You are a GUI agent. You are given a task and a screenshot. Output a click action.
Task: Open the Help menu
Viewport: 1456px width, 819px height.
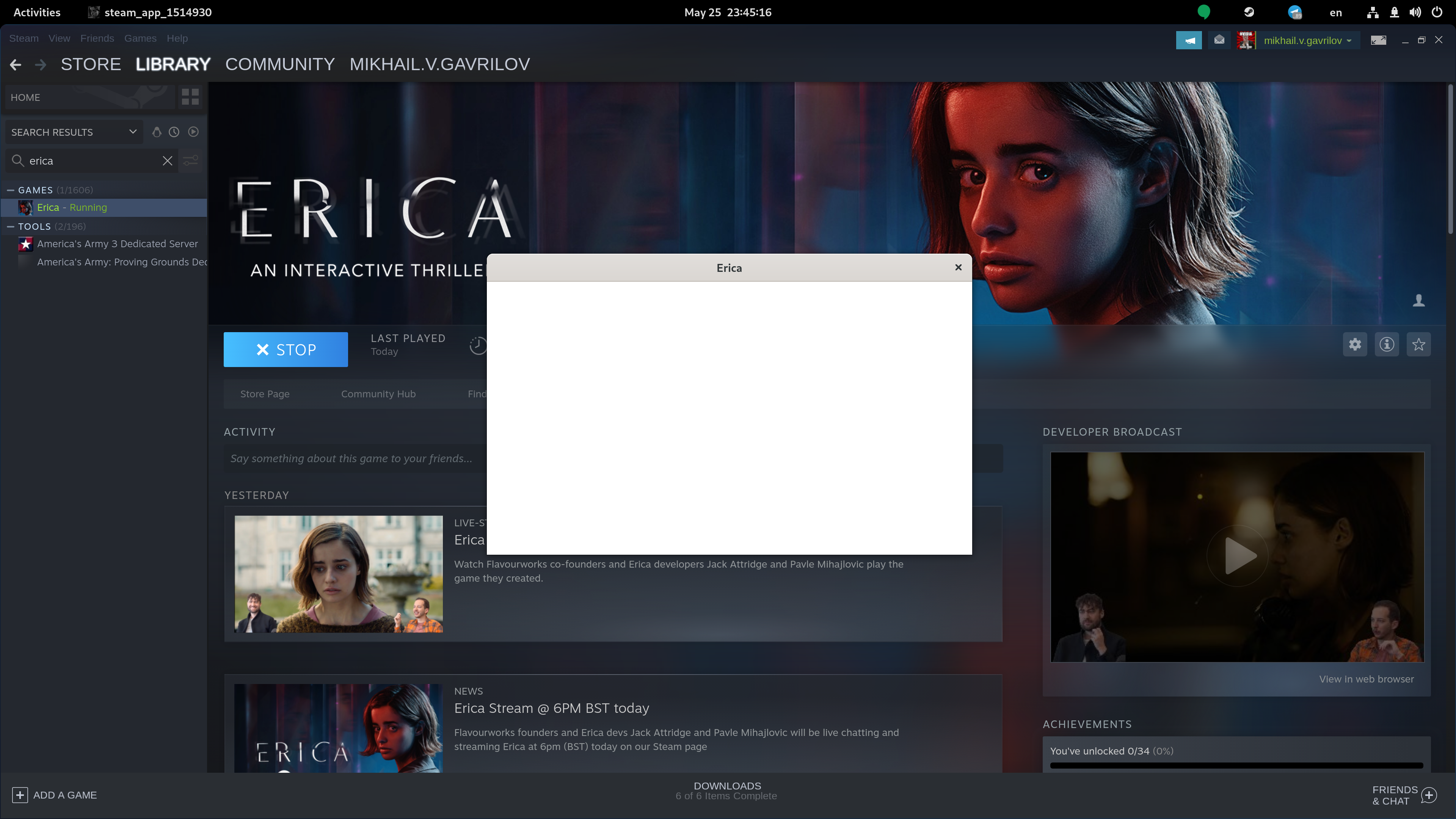click(x=177, y=38)
